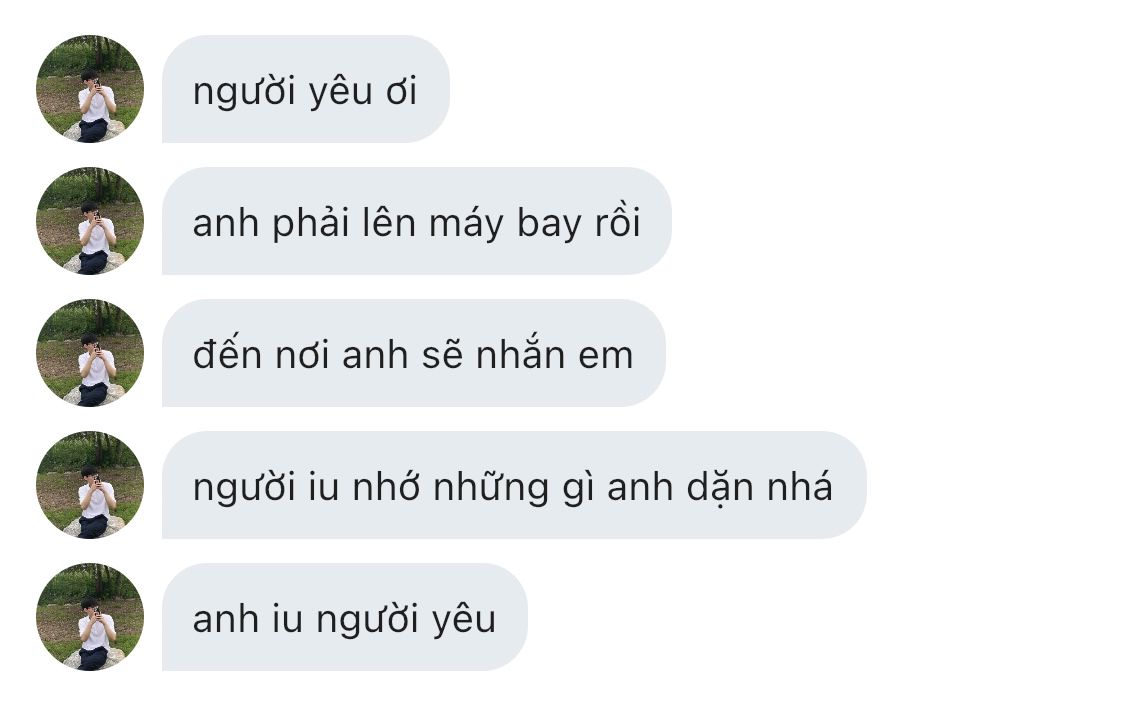The height and width of the screenshot is (706, 1125).
Task: Click avatar next to "anh phải lên máy bay rồi"
Action: pos(90,221)
